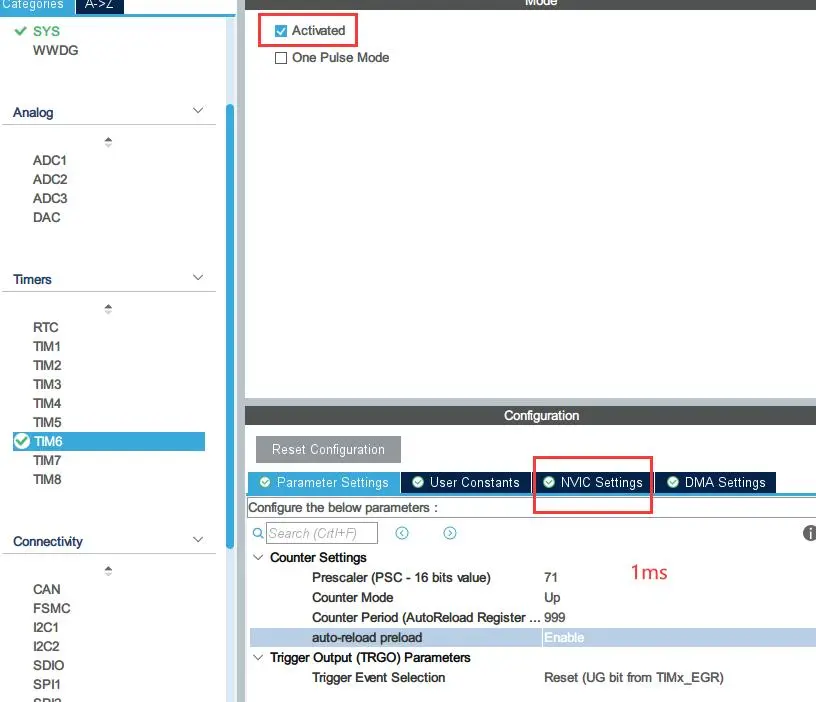Click the next search result arrow icon
The height and width of the screenshot is (702, 816).
[450, 533]
